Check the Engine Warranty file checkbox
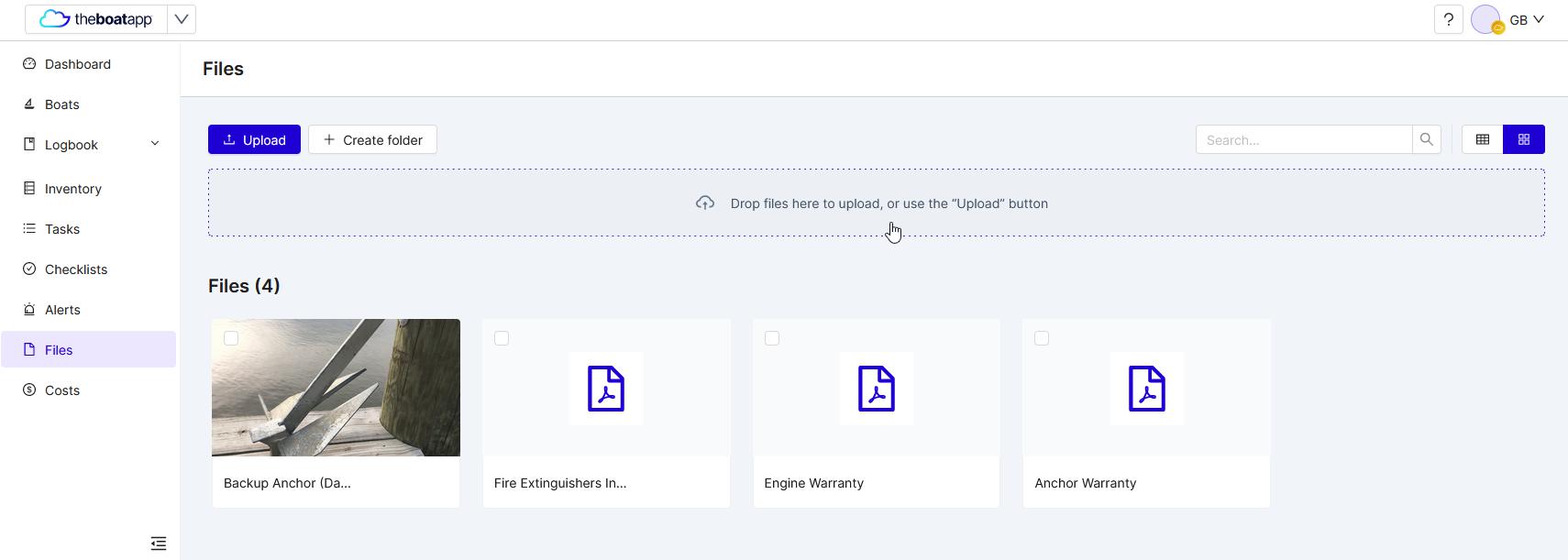This screenshot has width=1568, height=560. coord(772,338)
